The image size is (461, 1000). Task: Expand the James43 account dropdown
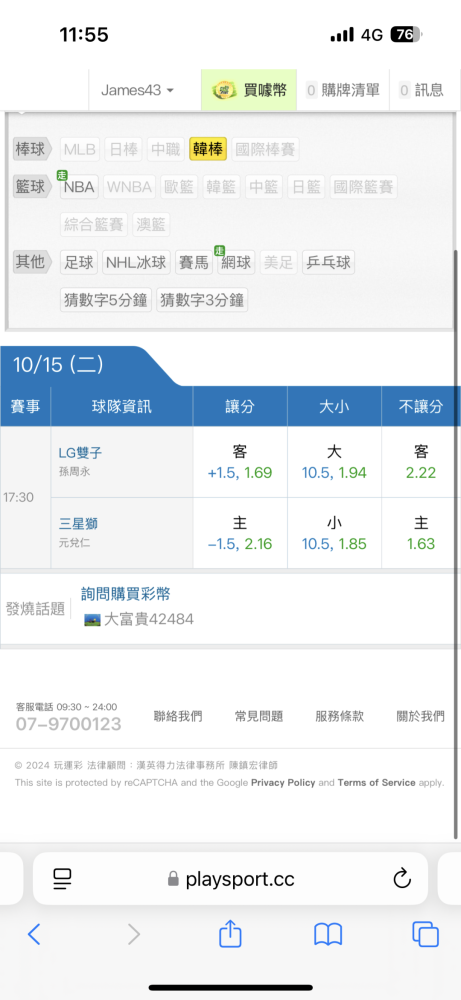tap(137, 90)
